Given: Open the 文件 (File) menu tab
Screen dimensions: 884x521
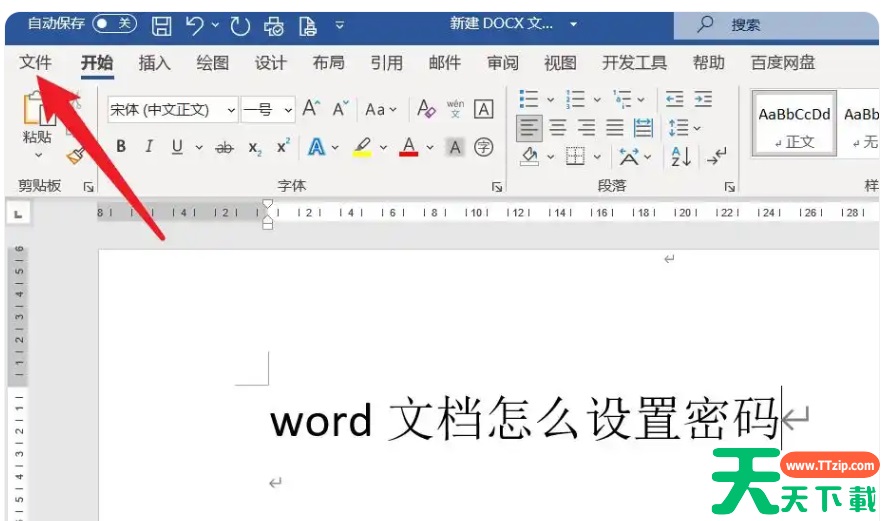Looking at the screenshot, I should (x=36, y=63).
